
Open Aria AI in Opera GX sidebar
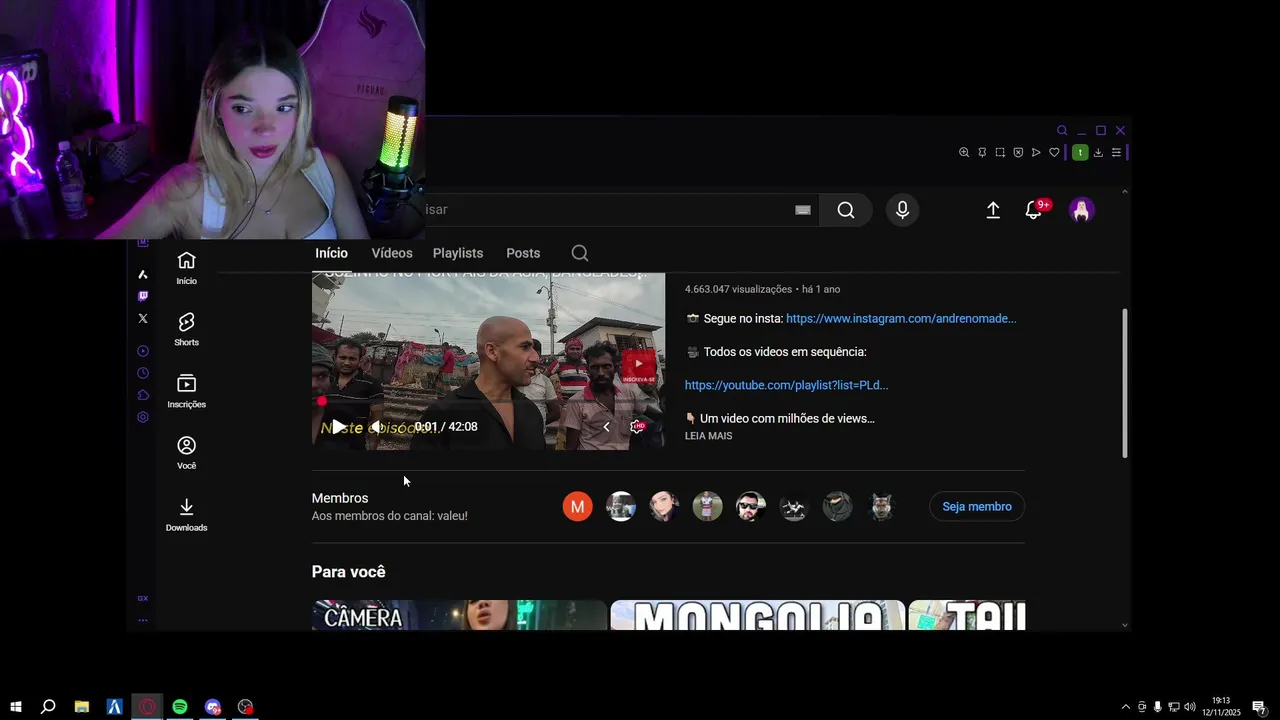143,274
